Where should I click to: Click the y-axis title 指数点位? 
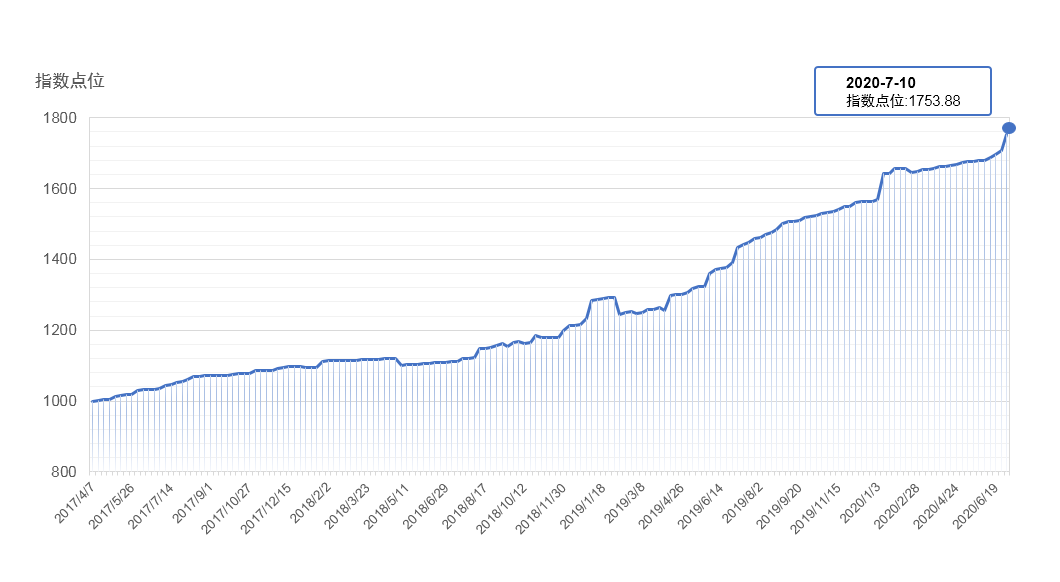tap(70, 81)
